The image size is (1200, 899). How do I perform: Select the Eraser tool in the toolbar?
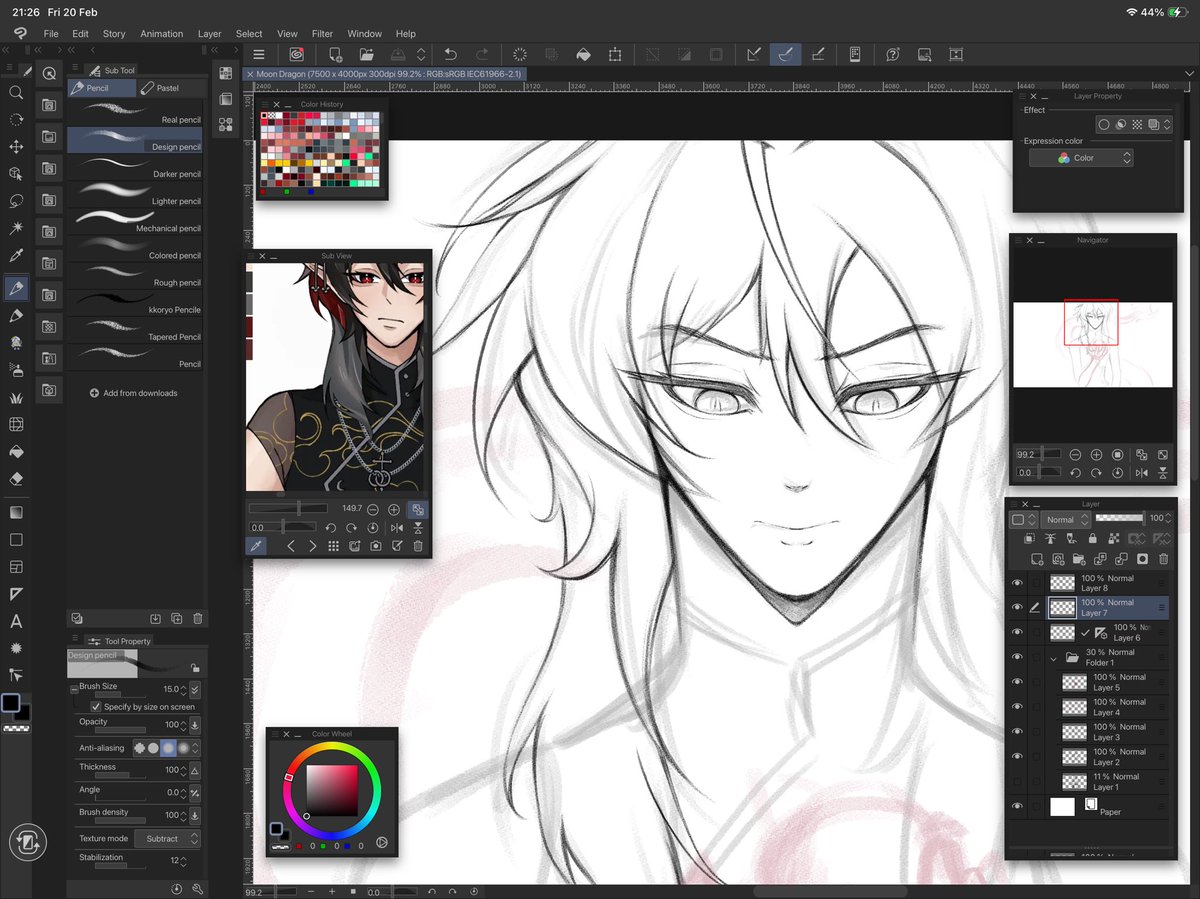tap(16, 477)
